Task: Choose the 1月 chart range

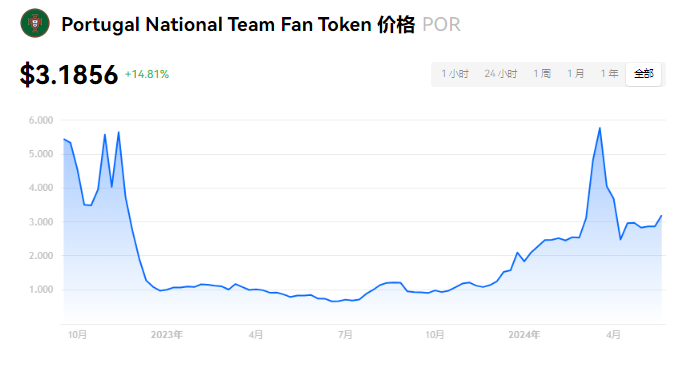Action: (x=576, y=74)
